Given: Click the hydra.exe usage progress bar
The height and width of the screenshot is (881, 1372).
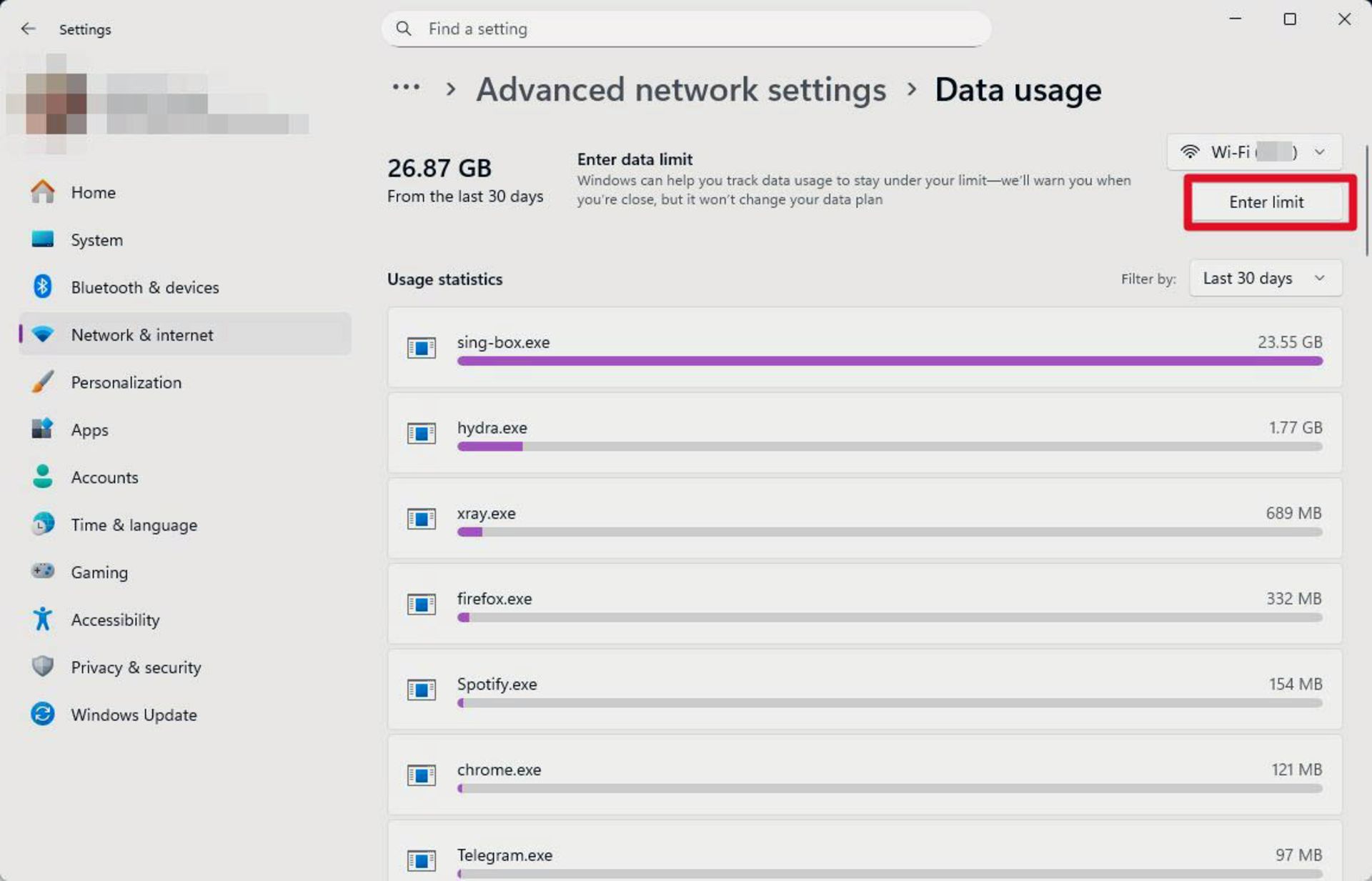Looking at the screenshot, I should (888, 446).
